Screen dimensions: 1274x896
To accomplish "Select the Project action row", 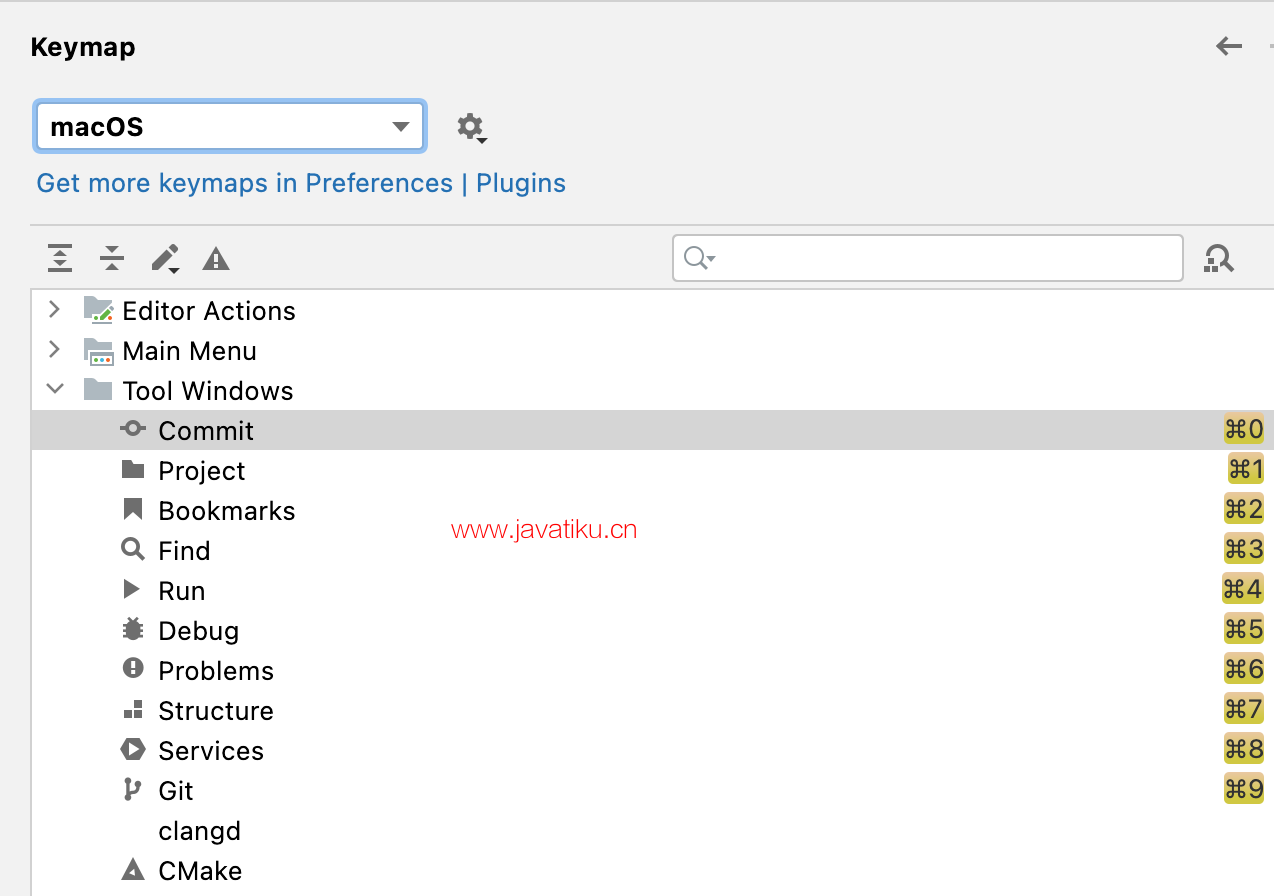I will point(652,470).
